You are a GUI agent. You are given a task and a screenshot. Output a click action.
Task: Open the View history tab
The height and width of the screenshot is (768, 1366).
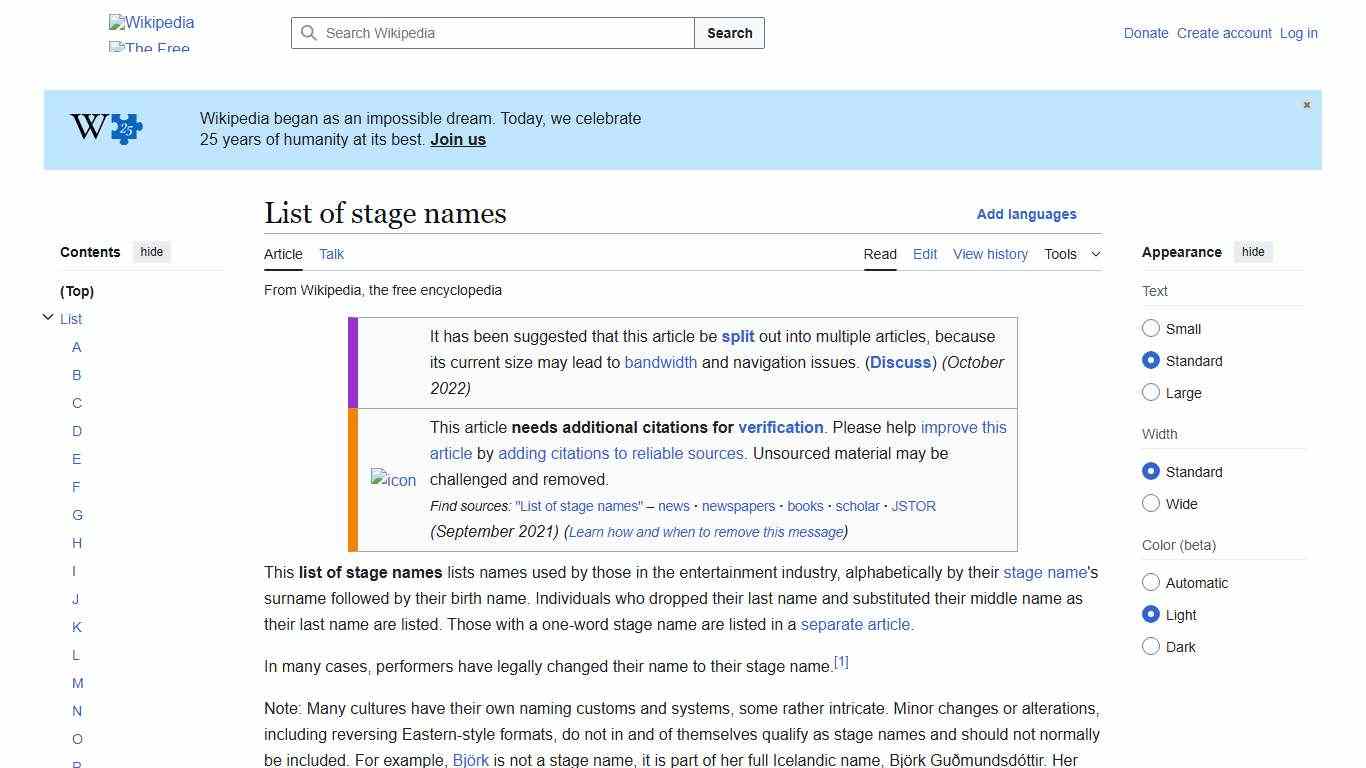[x=990, y=254]
